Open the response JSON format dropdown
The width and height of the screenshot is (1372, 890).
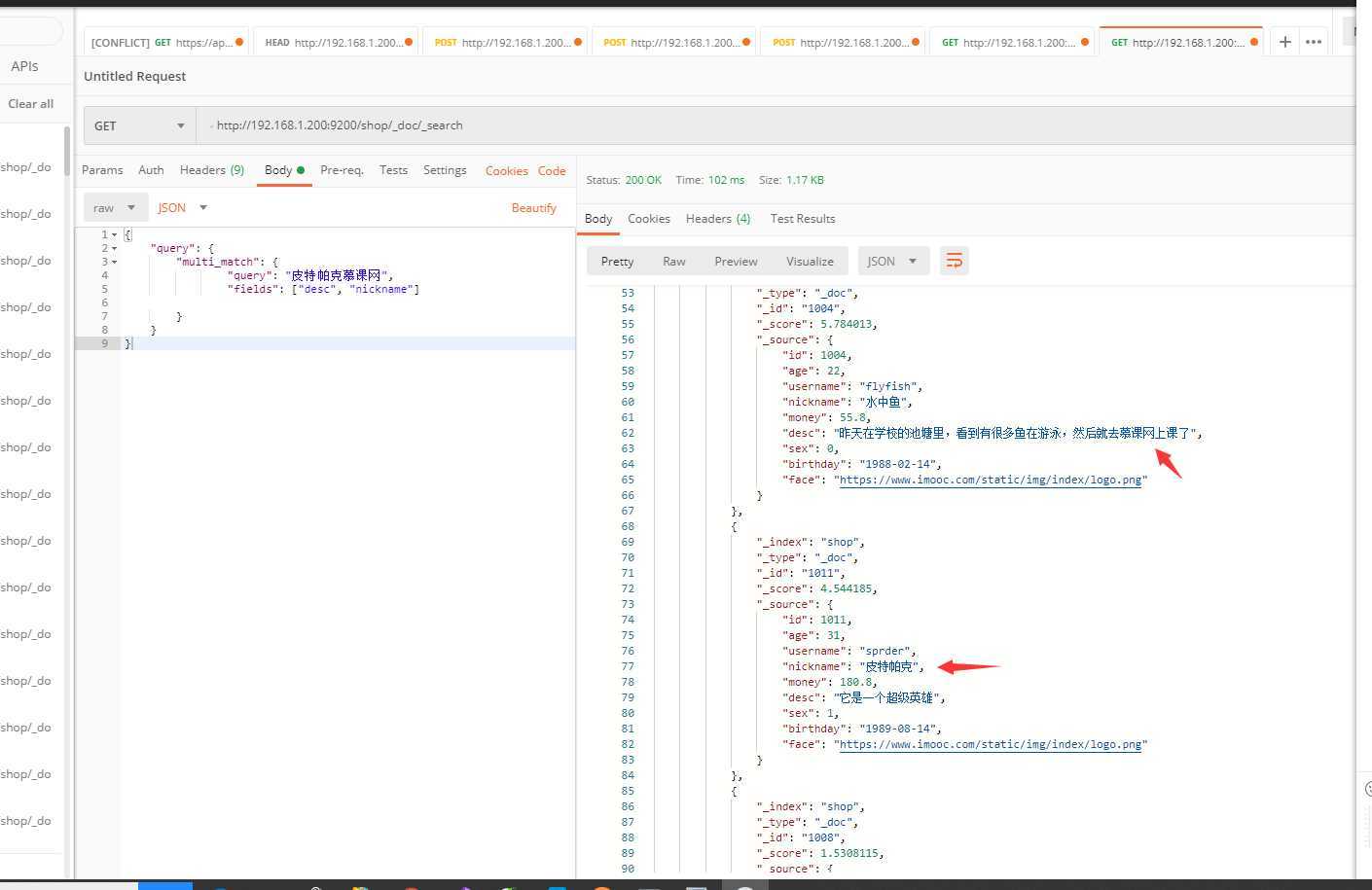click(x=893, y=261)
